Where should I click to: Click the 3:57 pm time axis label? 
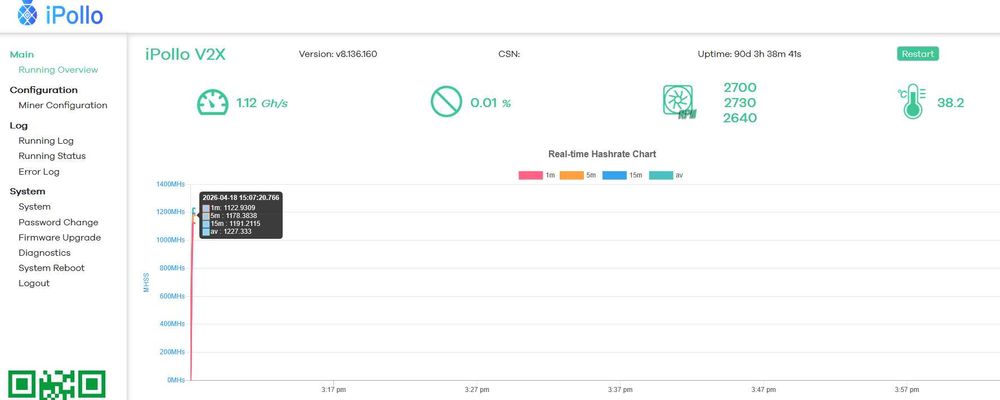906,389
